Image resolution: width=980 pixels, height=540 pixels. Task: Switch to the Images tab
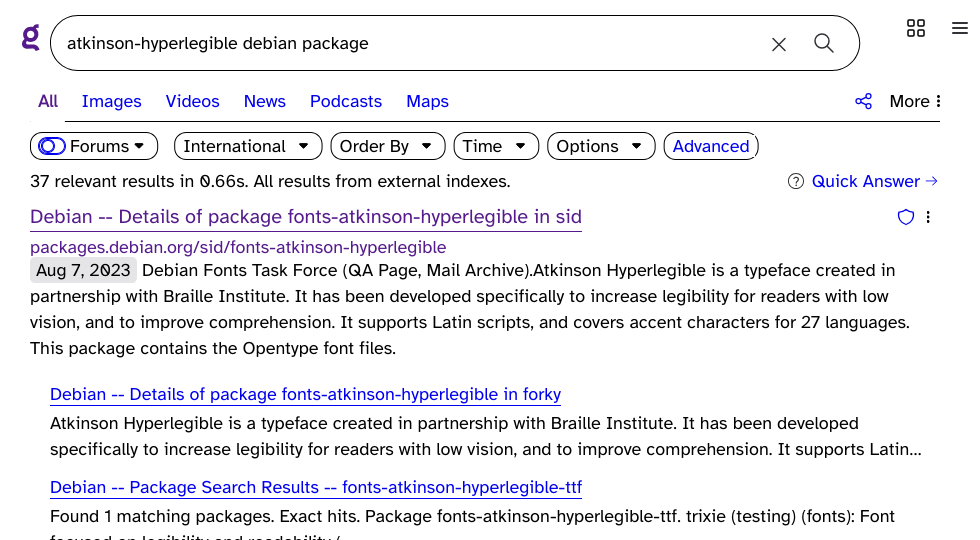(111, 101)
